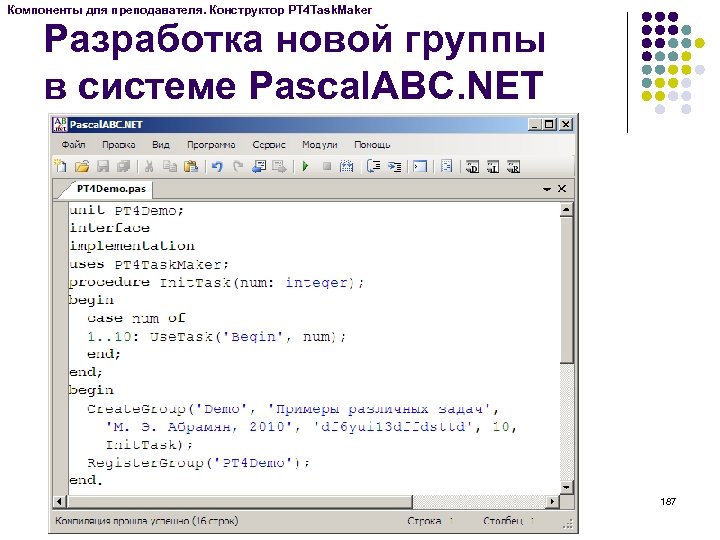This screenshot has height=540, width=720.
Task: Maximize the PascalABC.NET window
Action: click(550, 124)
